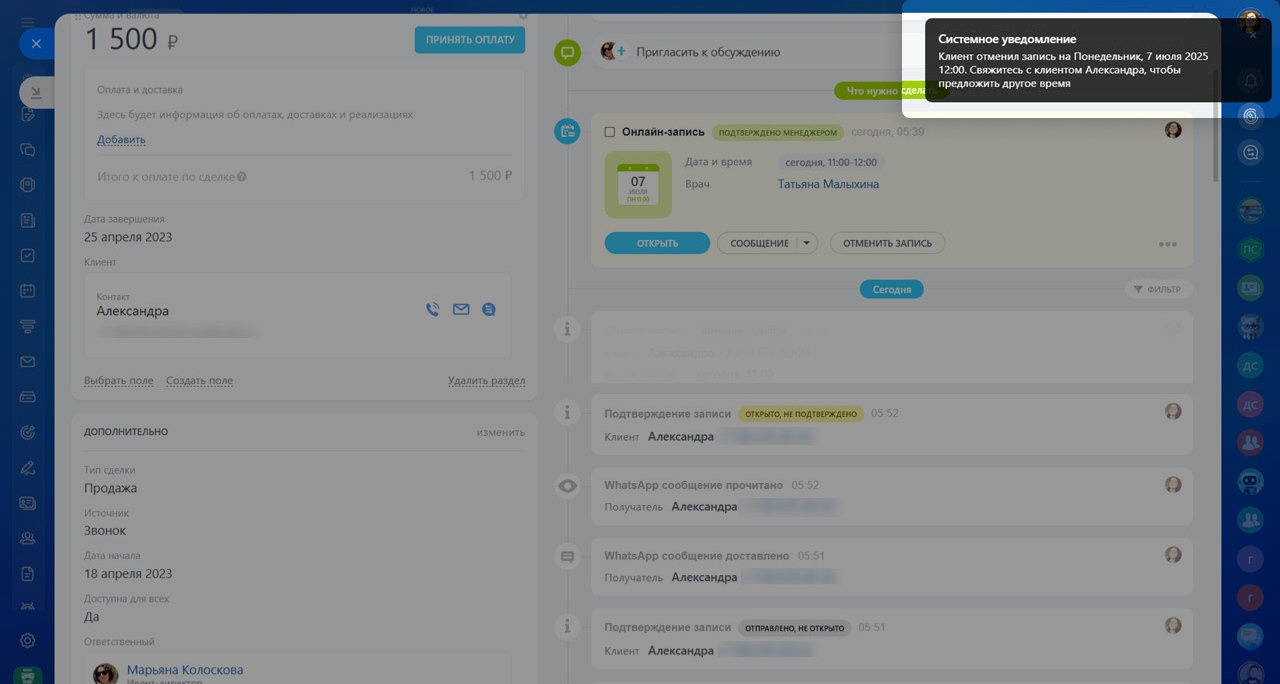This screenshot has width=1280, height=684.
Task: Click Добавить link under Оплата и доставка
Action: click(121, 139)
